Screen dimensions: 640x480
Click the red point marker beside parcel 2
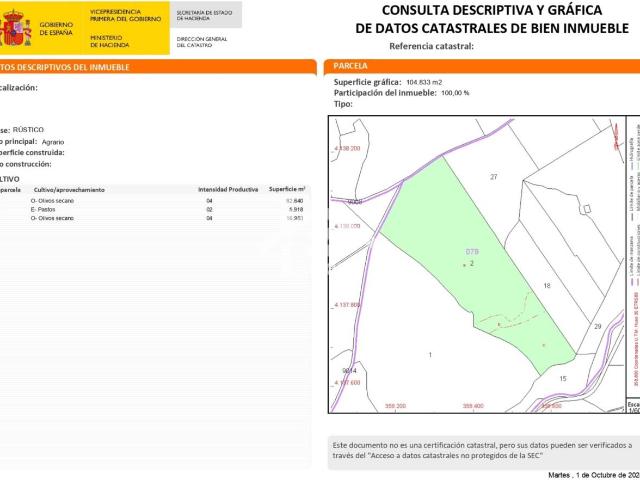pyautogui.click(x=463, y=264)
